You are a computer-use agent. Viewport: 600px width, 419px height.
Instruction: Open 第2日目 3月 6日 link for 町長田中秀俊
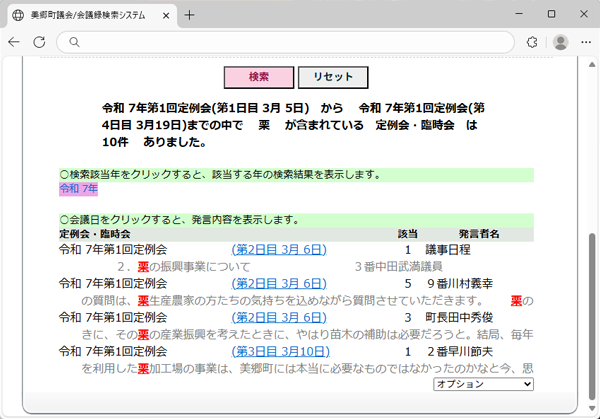279,317
